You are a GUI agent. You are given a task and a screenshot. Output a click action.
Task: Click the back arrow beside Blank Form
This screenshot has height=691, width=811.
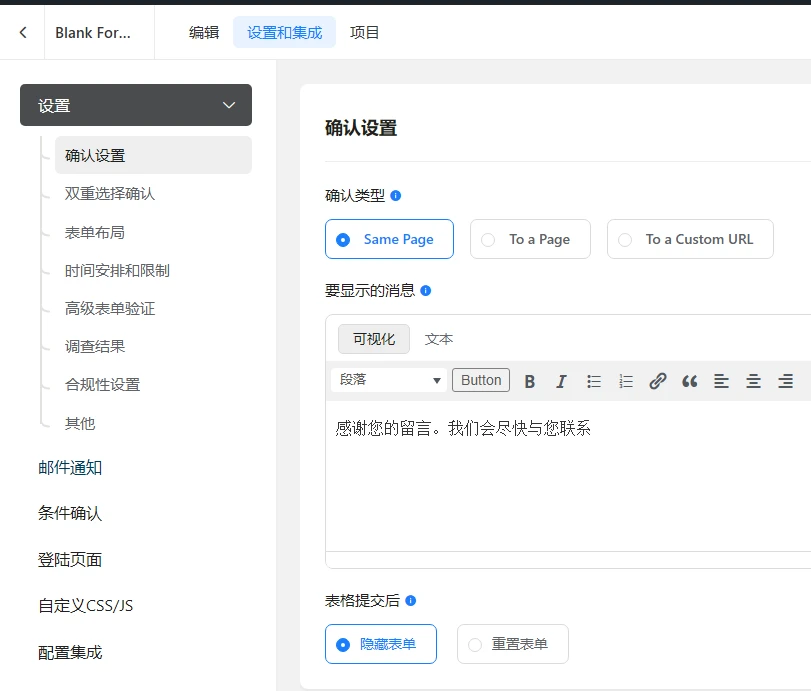click(x=22, y=31)
